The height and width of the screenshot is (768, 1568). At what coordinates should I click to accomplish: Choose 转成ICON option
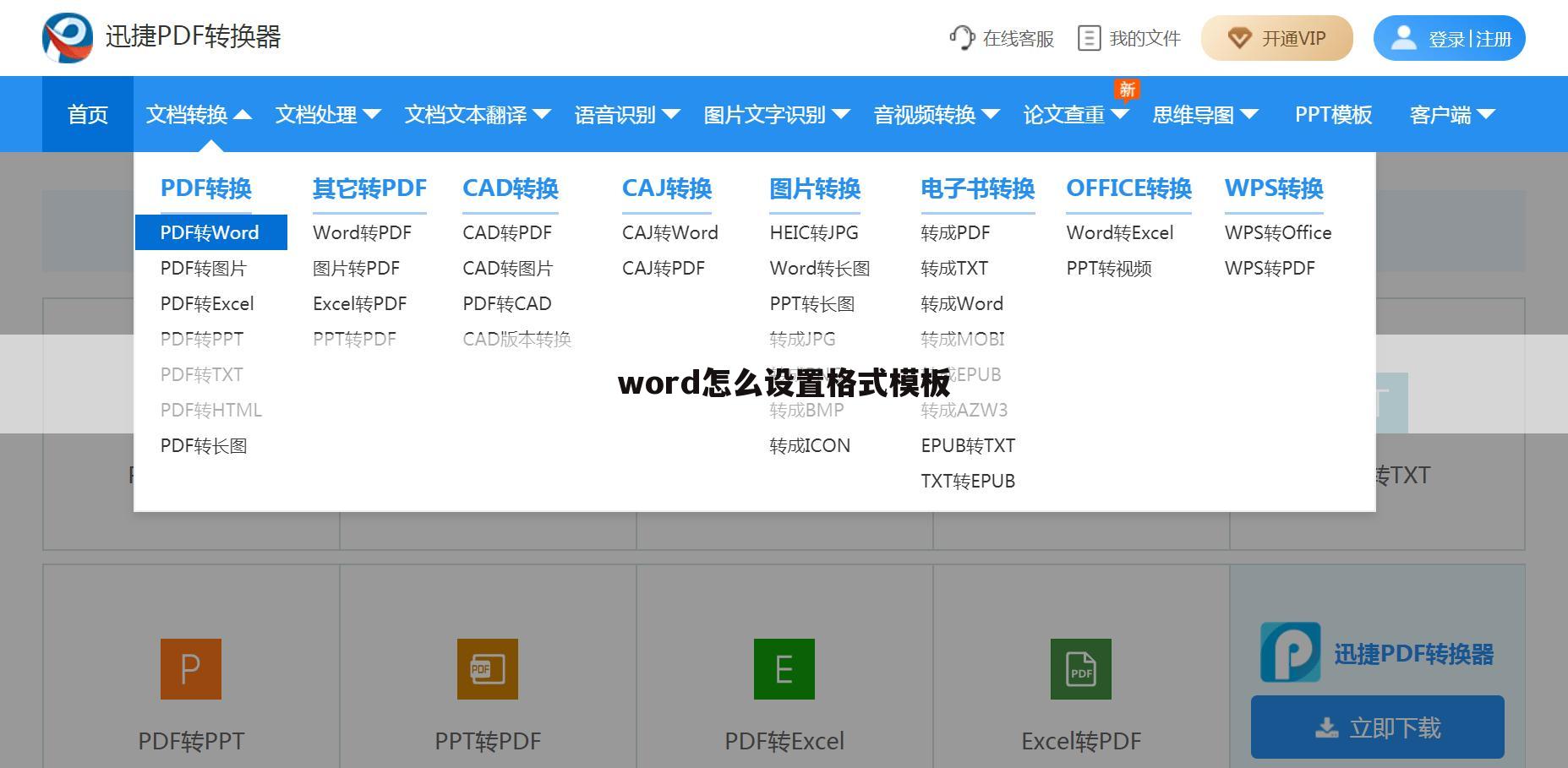pos(810,445)
